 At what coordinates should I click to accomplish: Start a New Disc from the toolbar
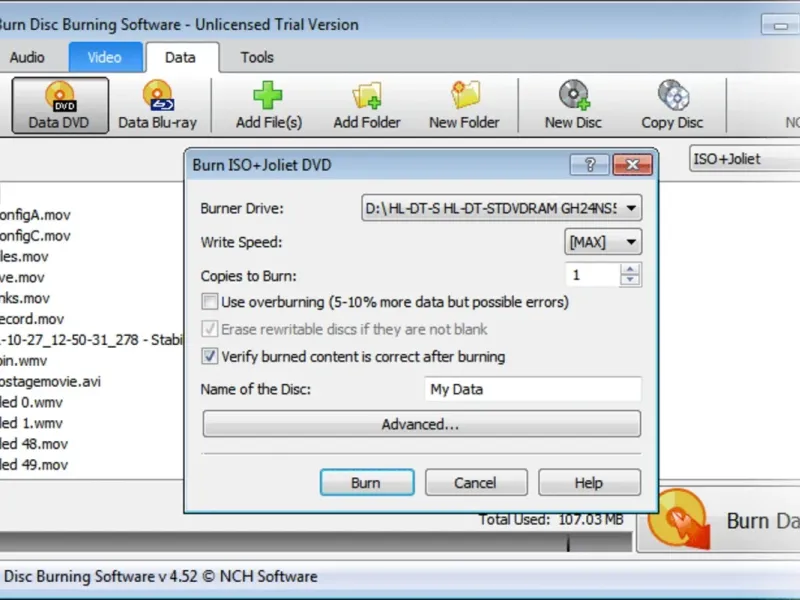(573, 106)
